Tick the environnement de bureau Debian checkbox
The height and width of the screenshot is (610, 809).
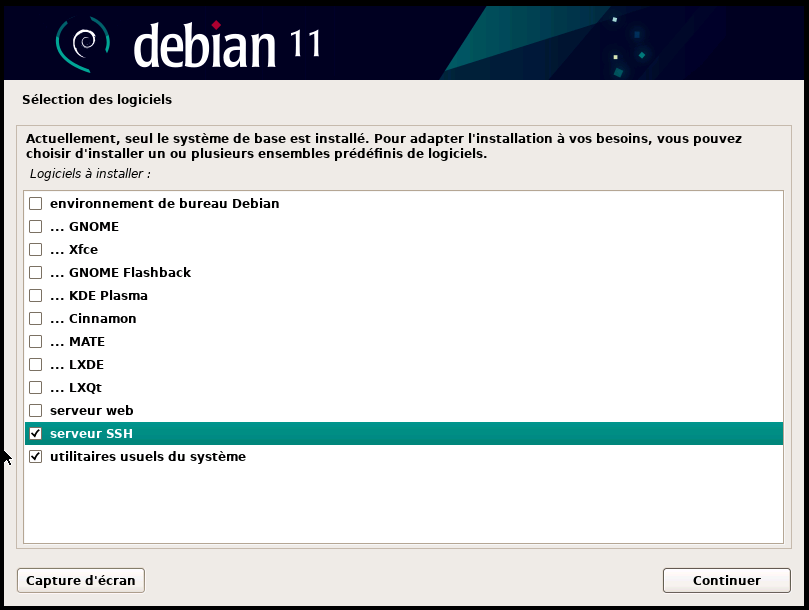tap(36, 203)
